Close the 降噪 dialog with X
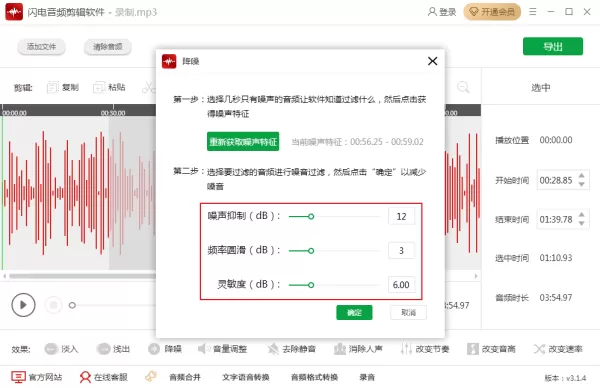Screen dimensions: 600x388 (432, 61)
